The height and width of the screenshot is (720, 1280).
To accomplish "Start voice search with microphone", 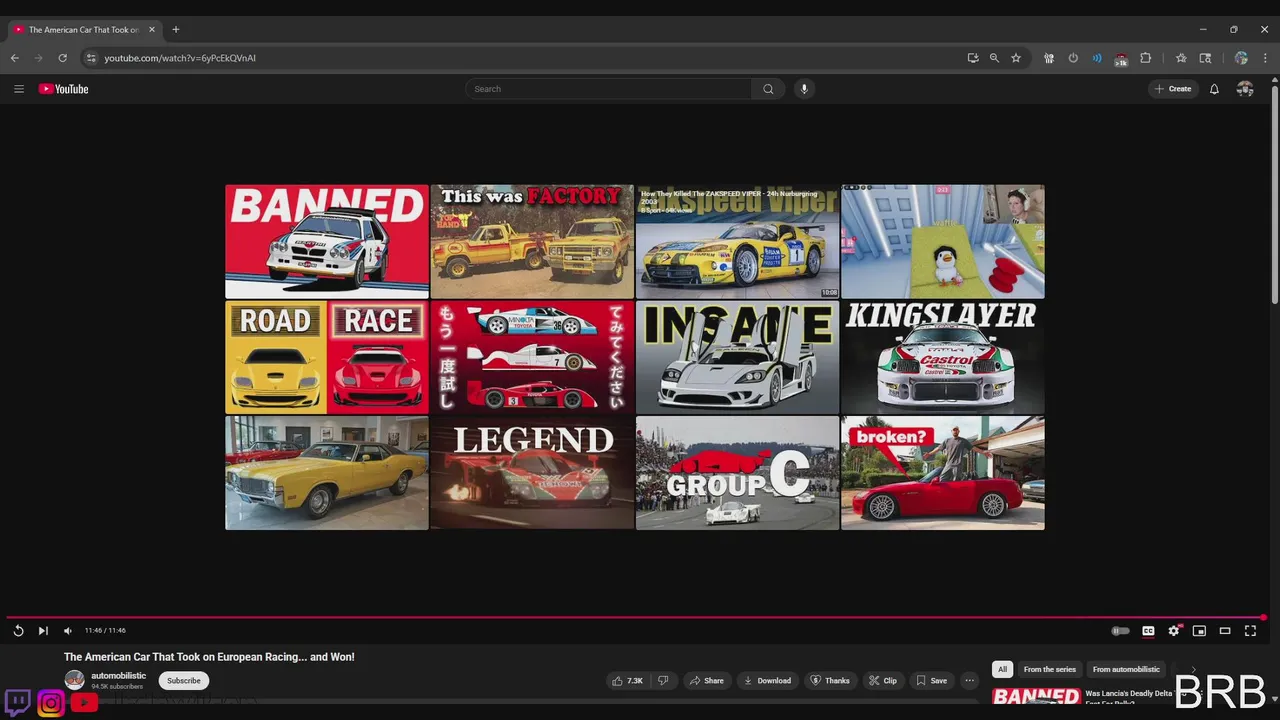I will point(803,89).
